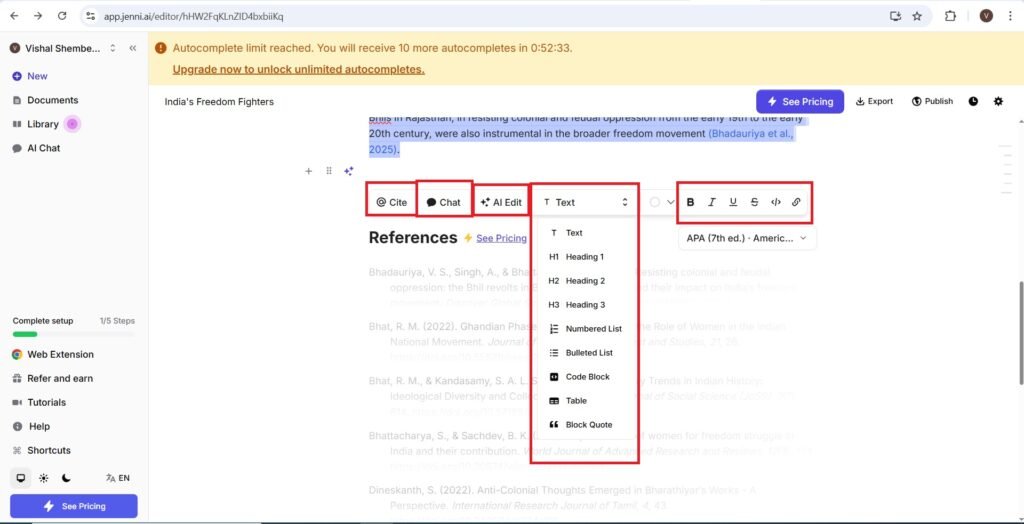Select system theme monitor icon
Screen dimensions: 1024x524
tap(21, 478)
